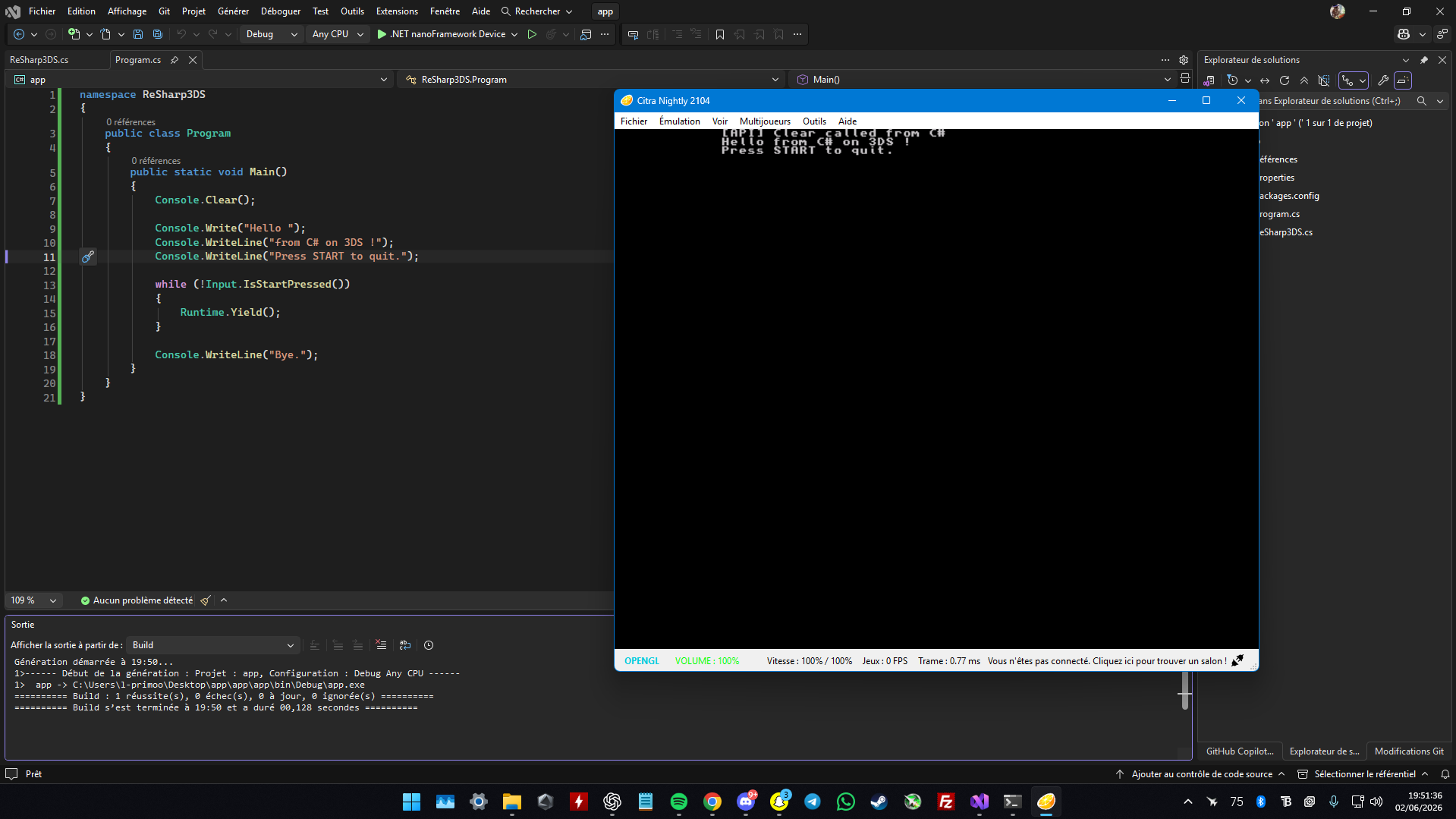1456x819 pixels.
Task: Clear all output in the Sortie panel
Action: click(x=382, y=645)
